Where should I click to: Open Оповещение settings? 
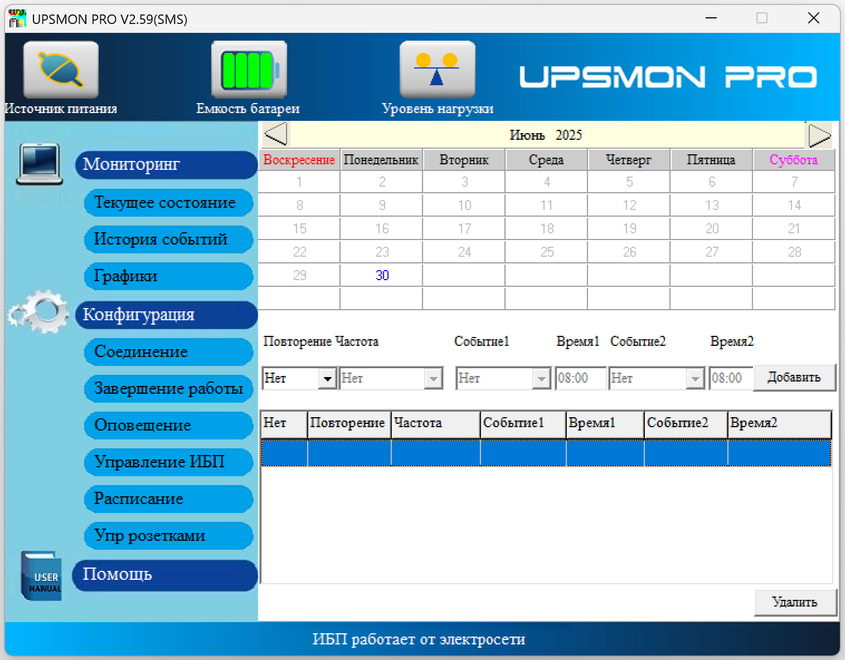[x=169, y=426]
